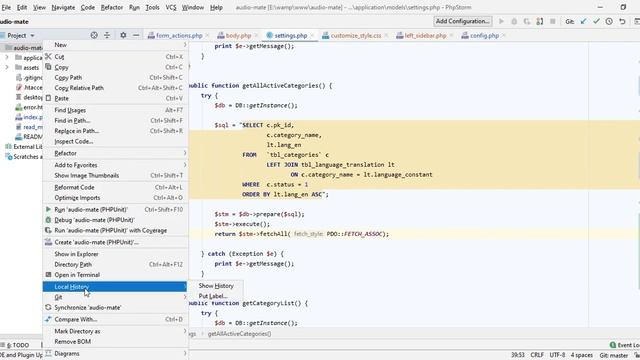Select Optimize Imports entry

[115, 198]
